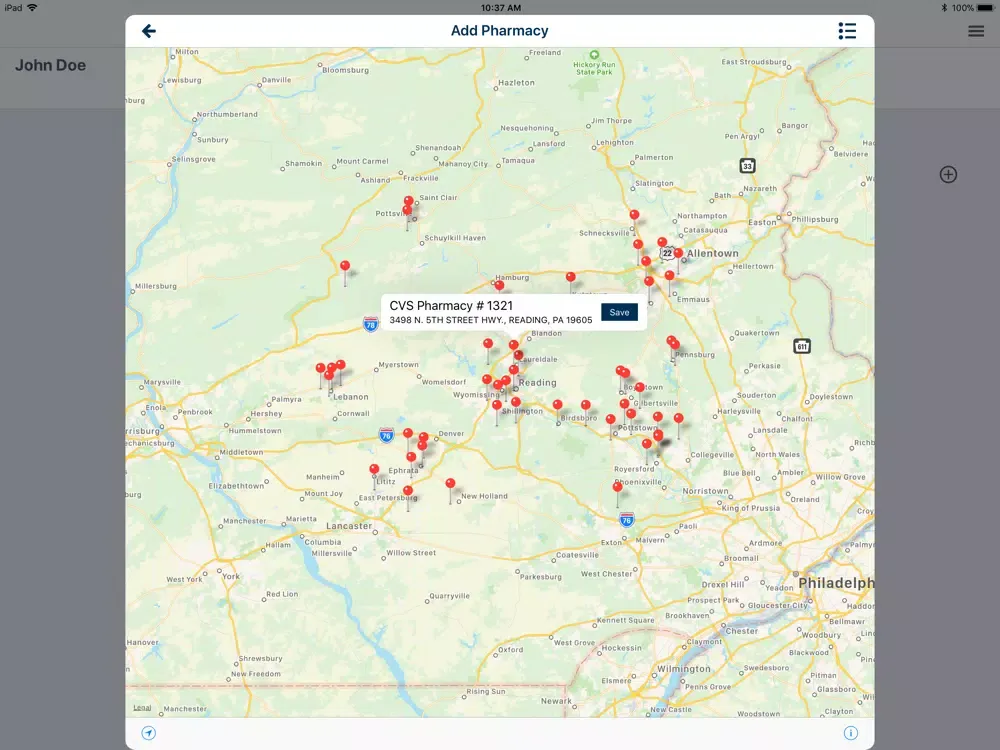The height and width of the screenshot is (750, 1000).
Task: Tap the Route 33 shield
Action: (x=747, y=166)
